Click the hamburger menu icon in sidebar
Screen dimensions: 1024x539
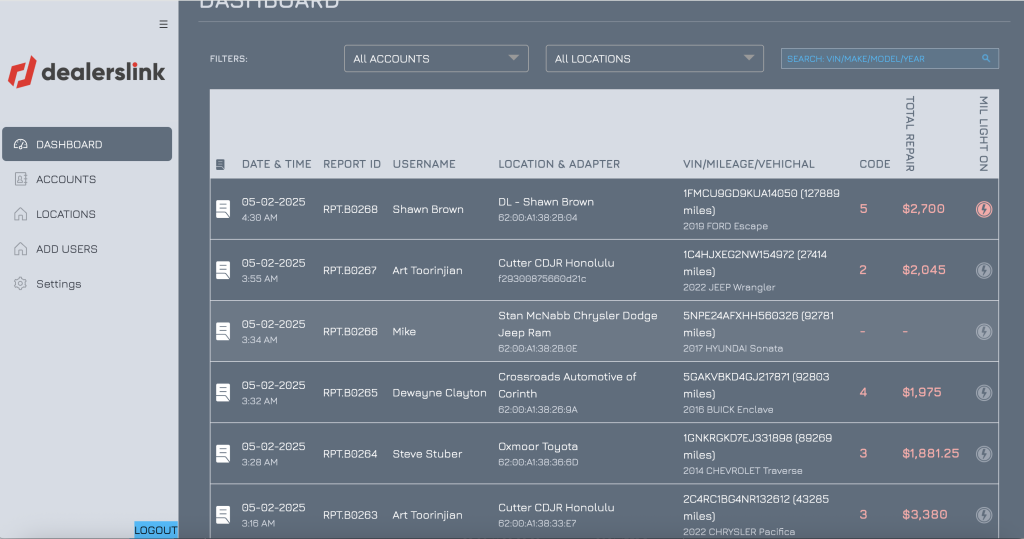[x=163, y=25]
